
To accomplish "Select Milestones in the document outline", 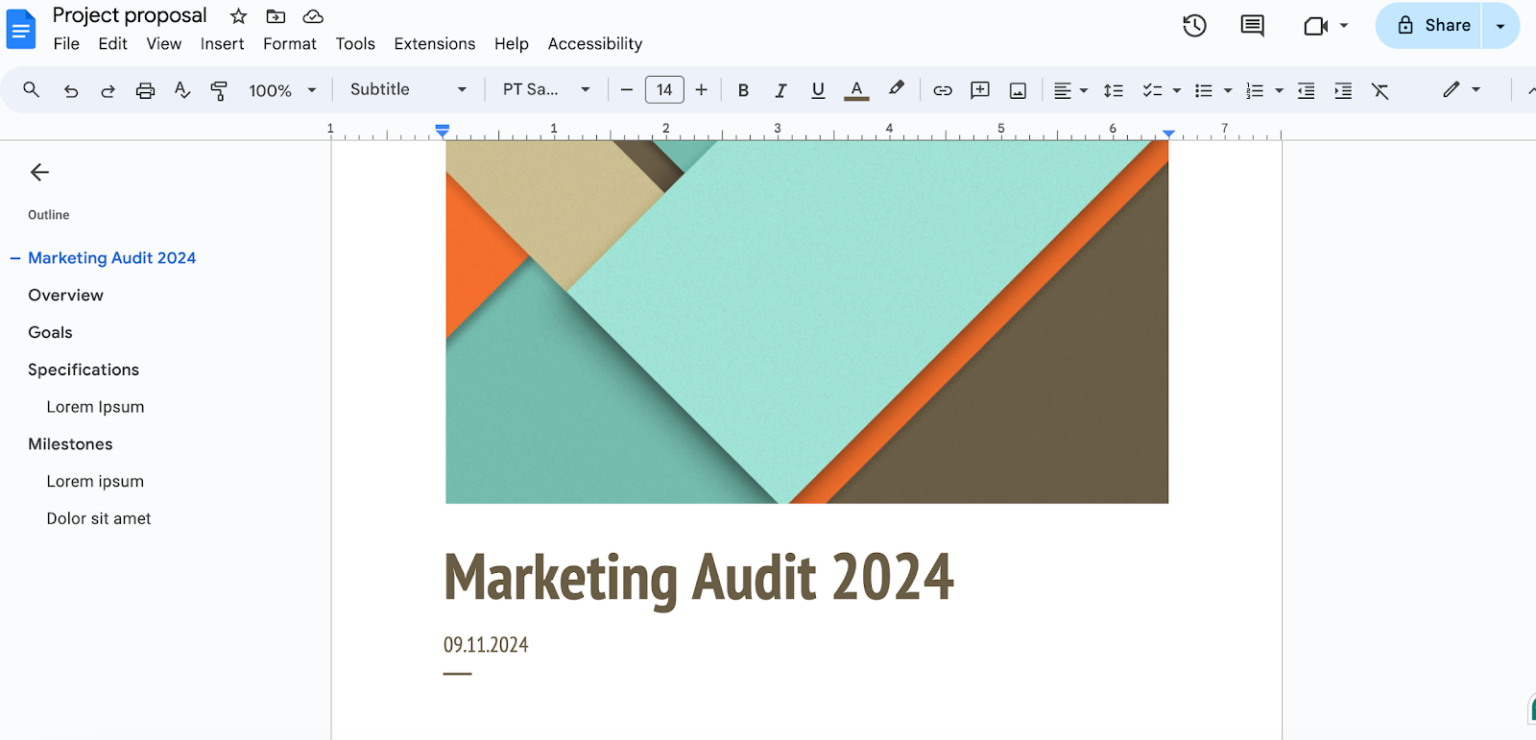I will point(70,444).
